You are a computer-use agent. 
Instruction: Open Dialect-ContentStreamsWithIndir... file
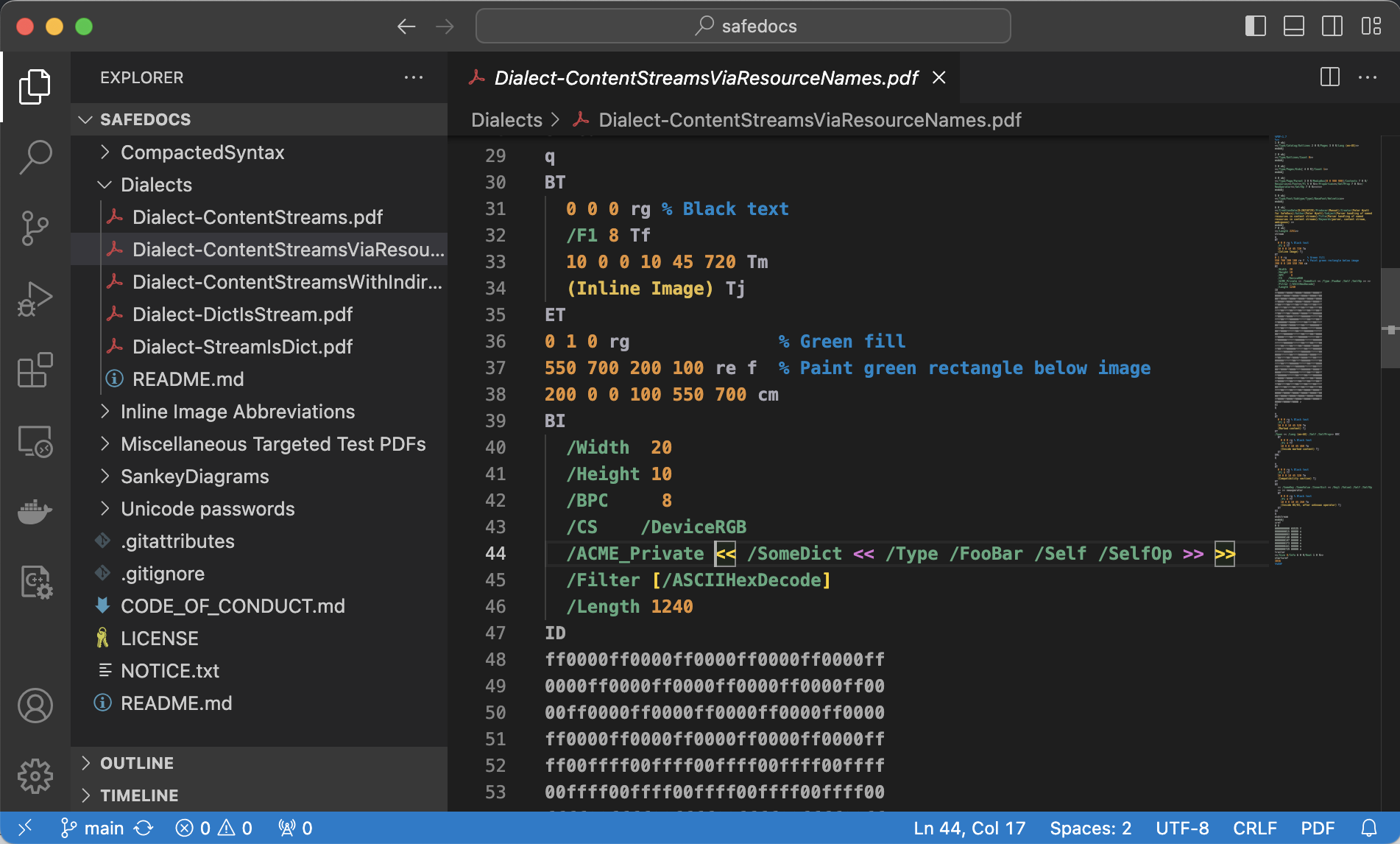[259, 282]
